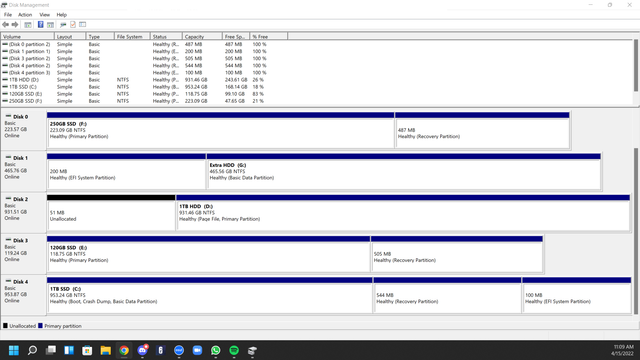Viewport: 640px width, 360px height.
Task: Click the Disk 2 drive icon
Action: coord(8,199)
